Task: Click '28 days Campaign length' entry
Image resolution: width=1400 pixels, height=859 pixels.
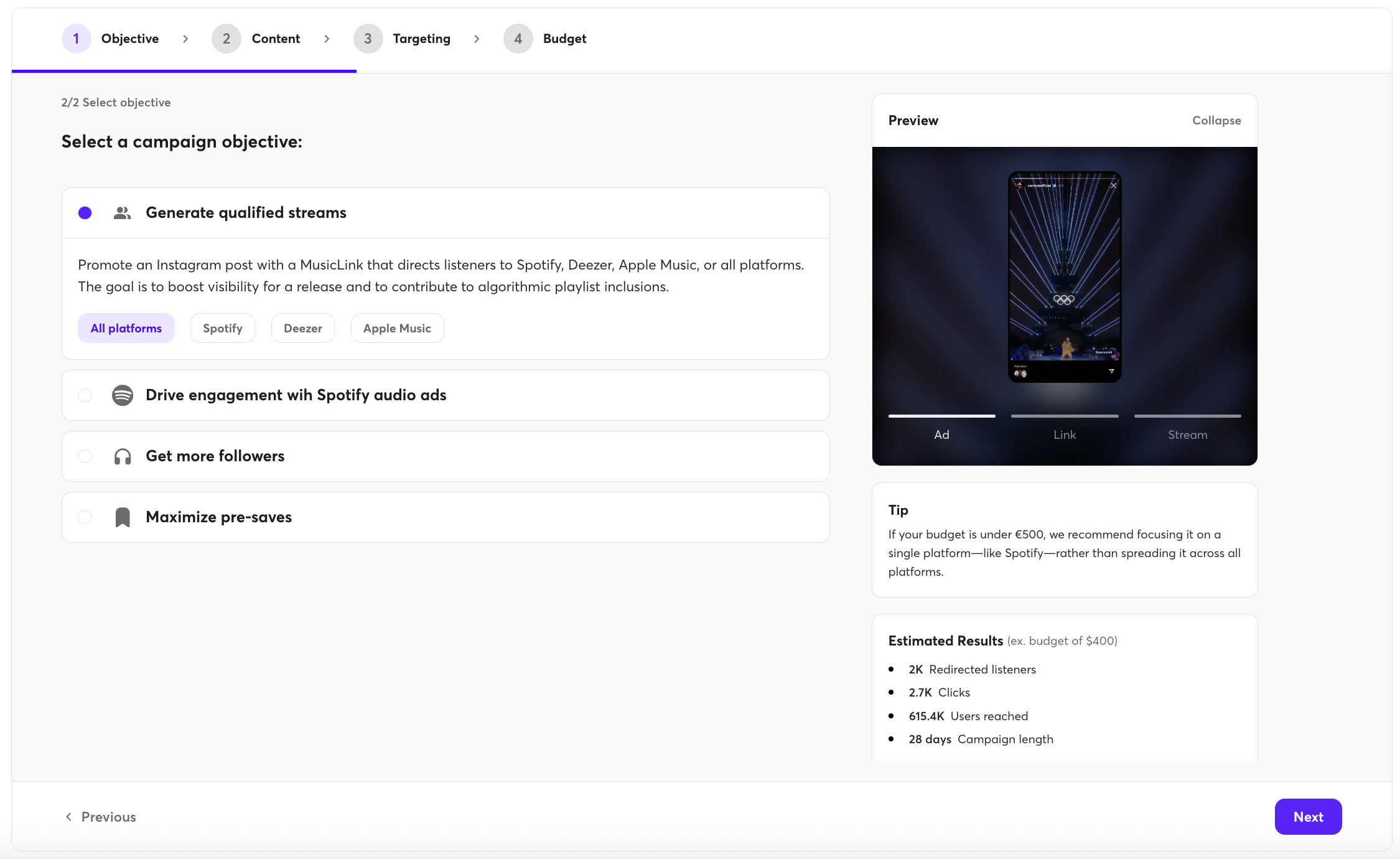Action: click(981, 739)
